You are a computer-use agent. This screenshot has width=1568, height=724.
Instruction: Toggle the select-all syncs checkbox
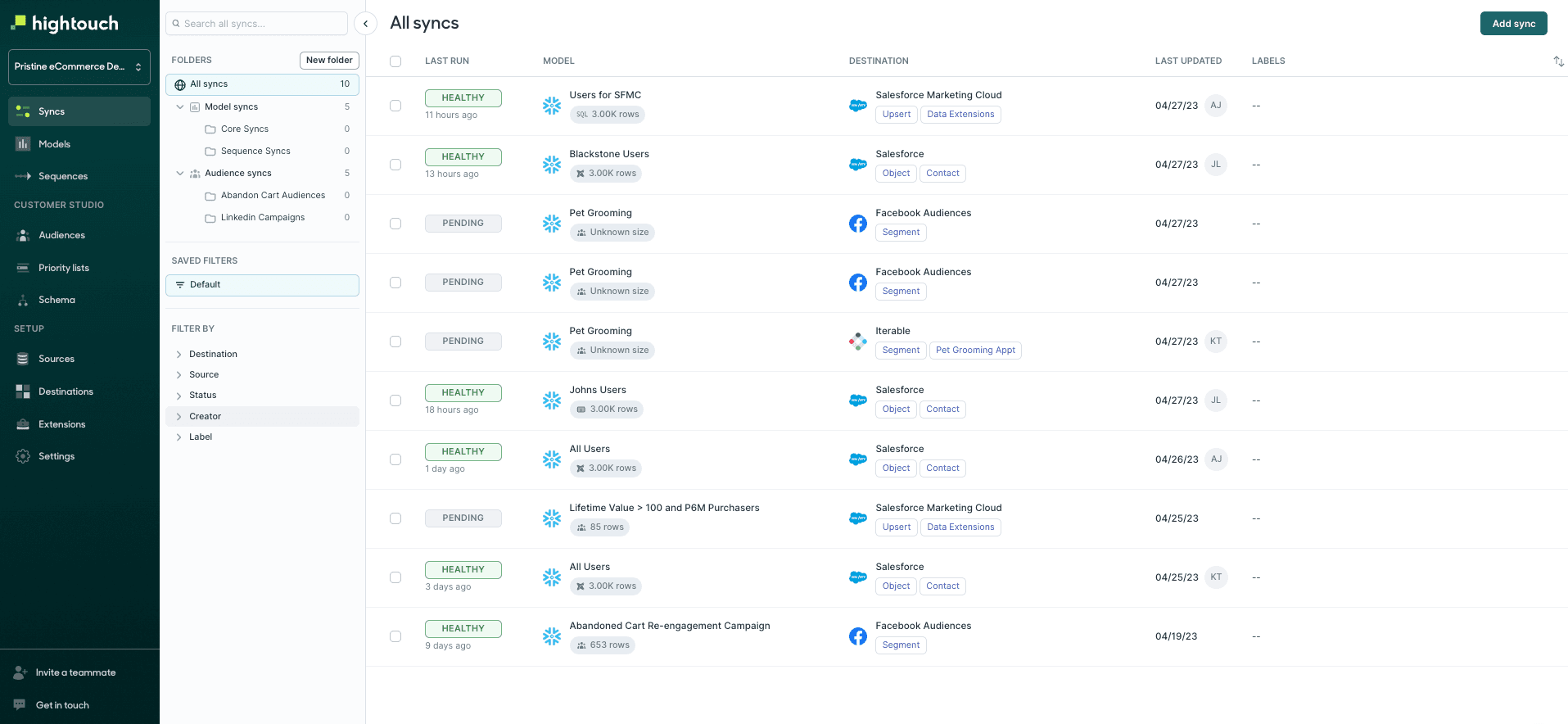click(x=395, y=61)
